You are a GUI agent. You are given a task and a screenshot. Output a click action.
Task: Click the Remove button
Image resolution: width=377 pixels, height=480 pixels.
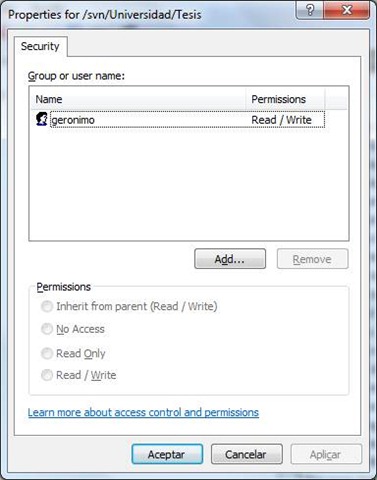(x=312, y=259)
